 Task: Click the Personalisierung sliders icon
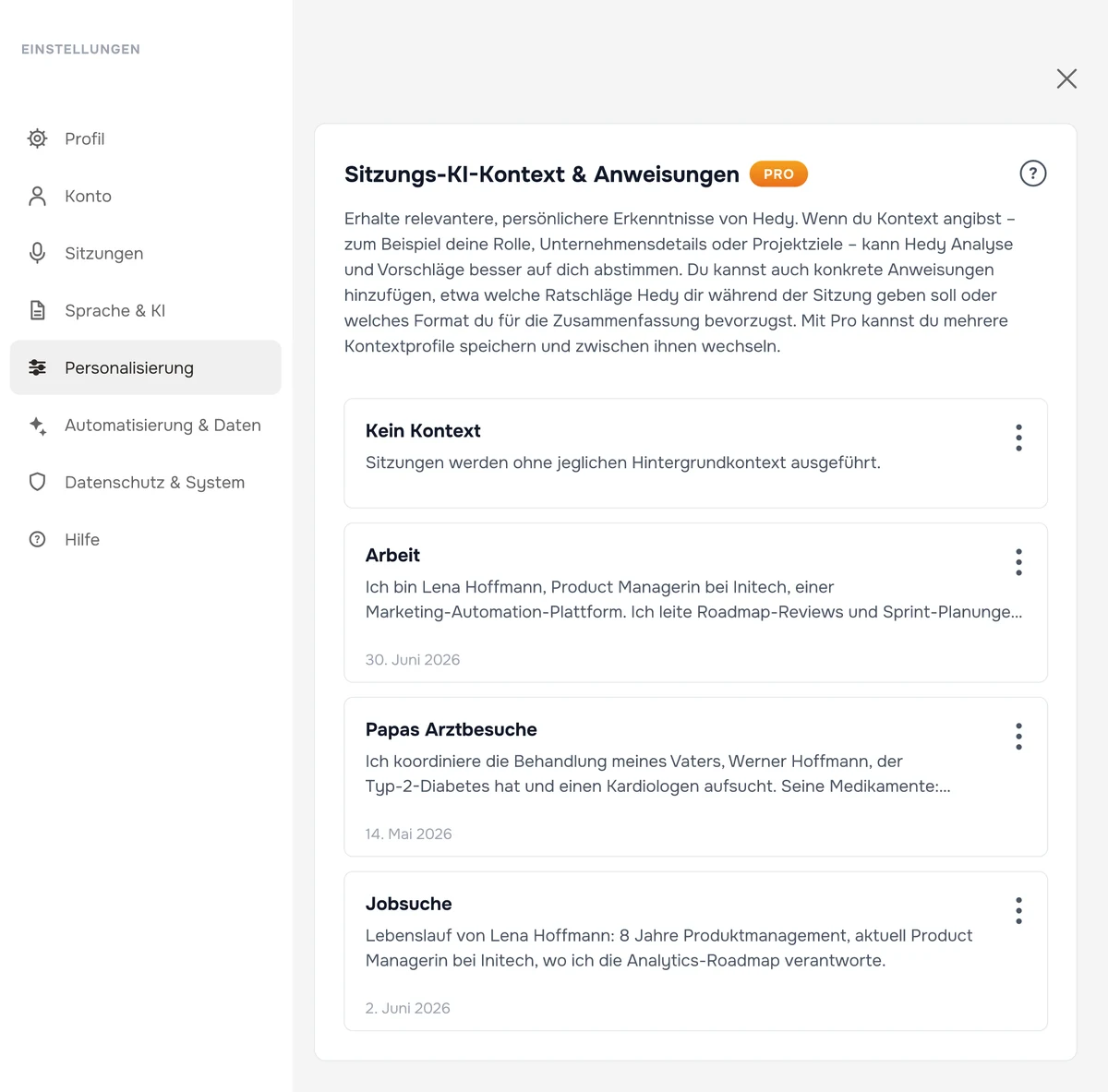coord(37,367)
